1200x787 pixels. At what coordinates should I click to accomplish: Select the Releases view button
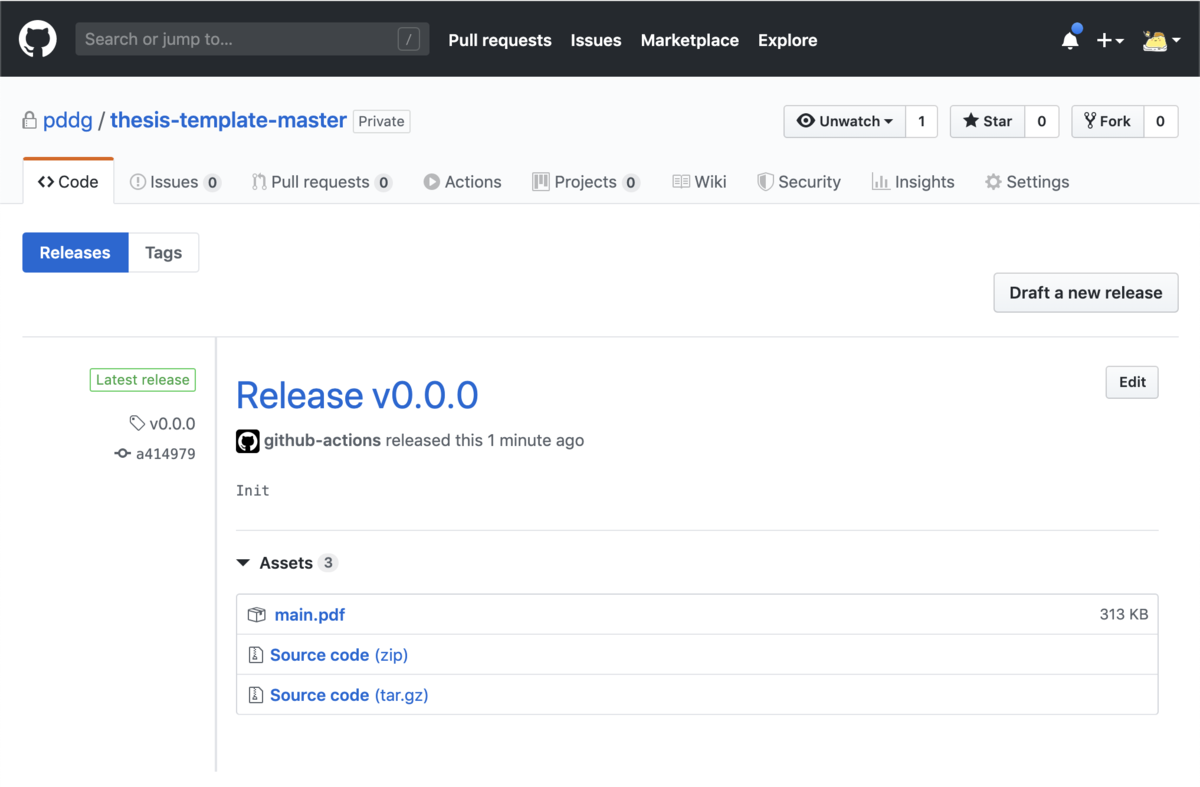tap(75, 252)
